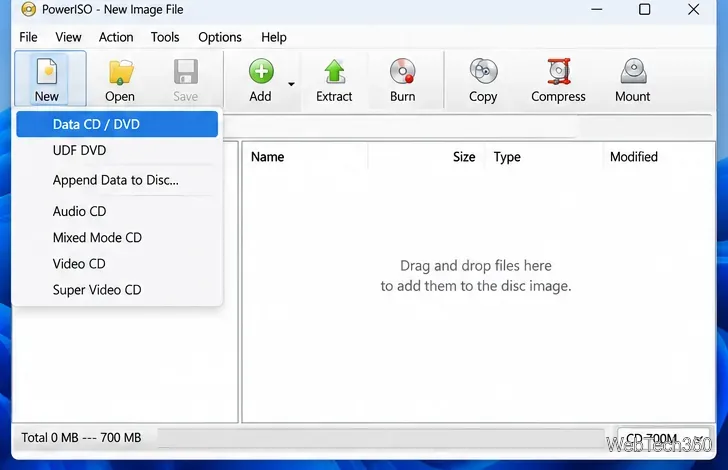Screen dimensions: 728x470
Task: Close the PowerISO window
Action: click(x=694, y=9)
